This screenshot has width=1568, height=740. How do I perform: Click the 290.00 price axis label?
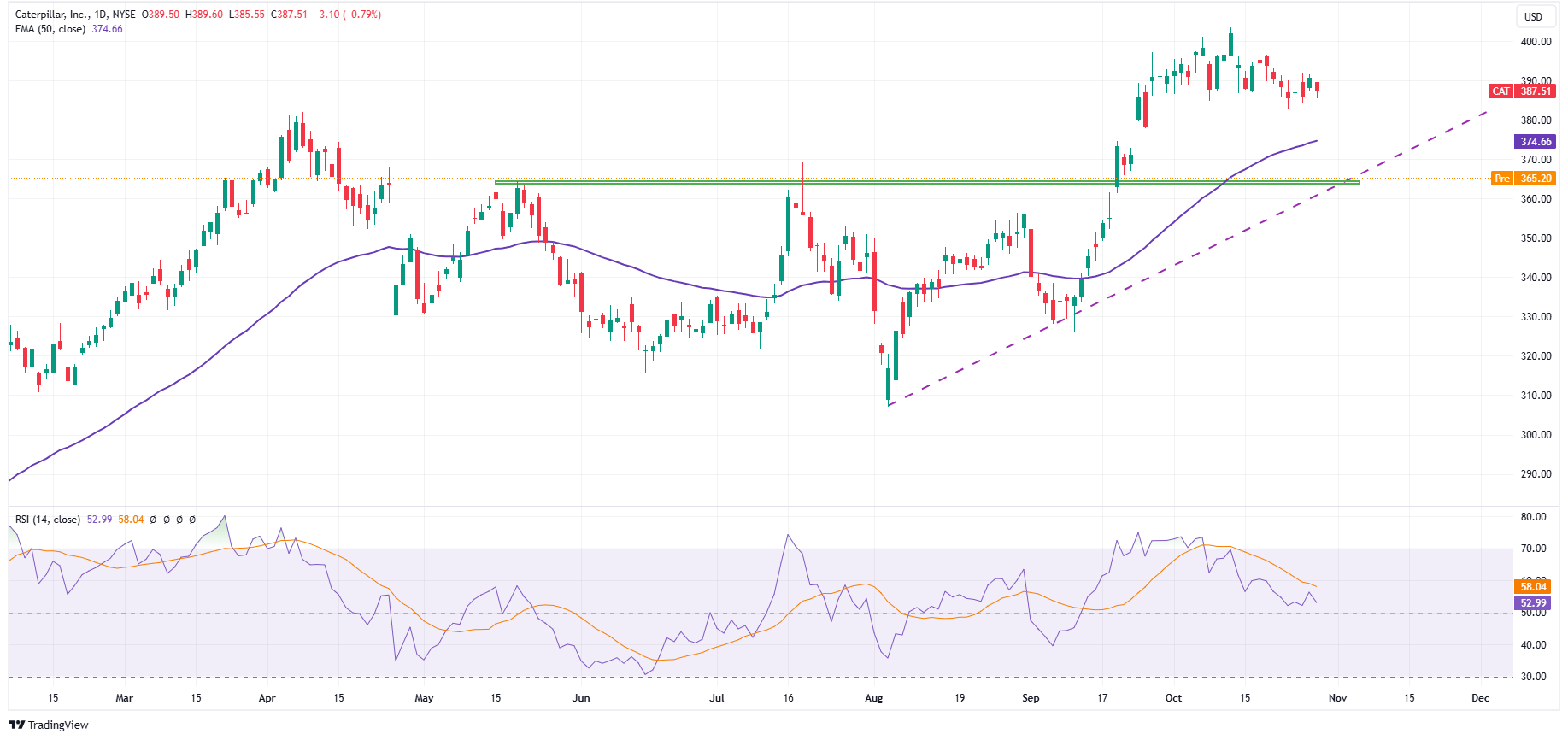[1536, 474]
